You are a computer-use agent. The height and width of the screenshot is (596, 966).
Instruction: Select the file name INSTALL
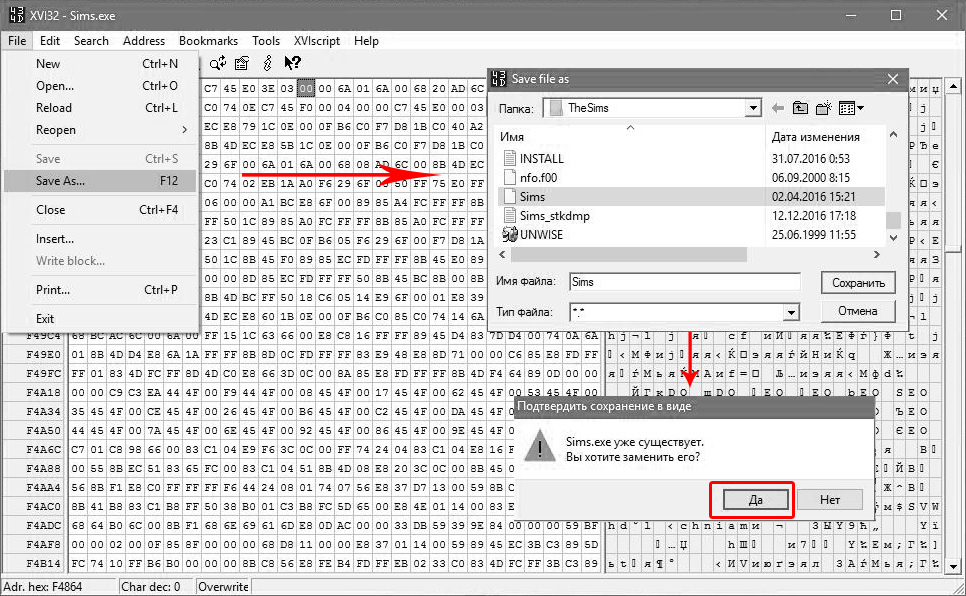(x=542, y=158)
